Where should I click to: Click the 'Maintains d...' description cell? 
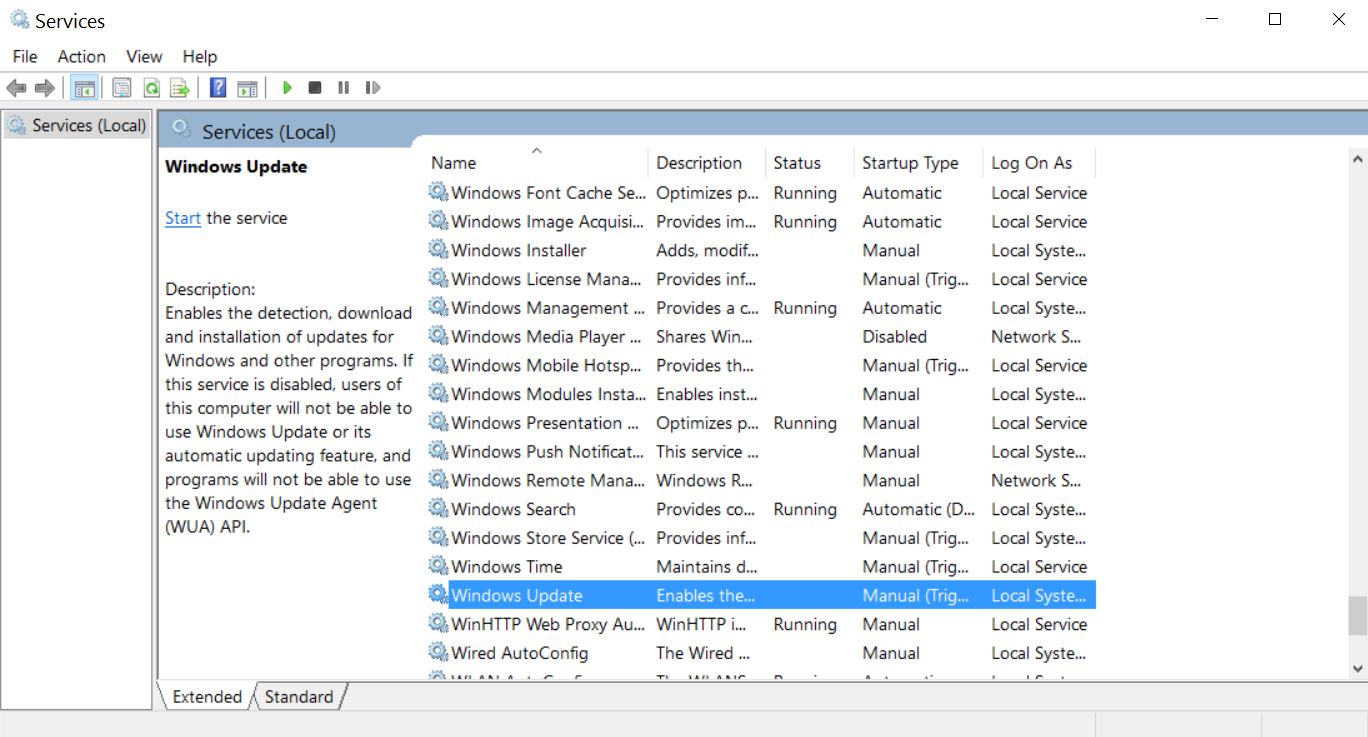pos(706,566)
